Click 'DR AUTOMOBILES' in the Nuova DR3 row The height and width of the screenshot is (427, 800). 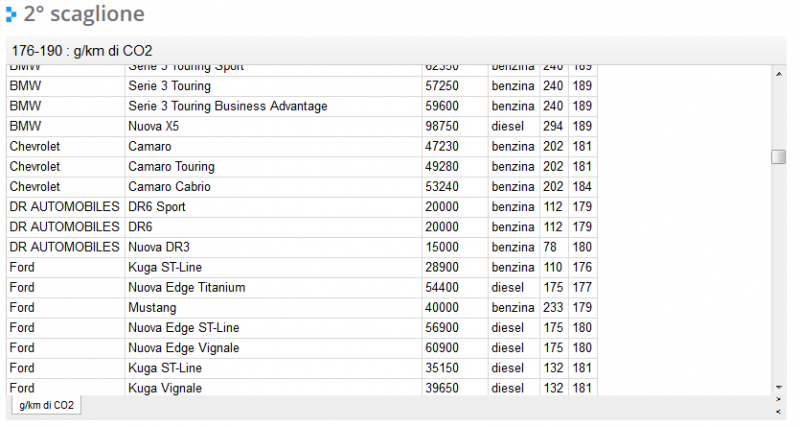tap(65, 247)
